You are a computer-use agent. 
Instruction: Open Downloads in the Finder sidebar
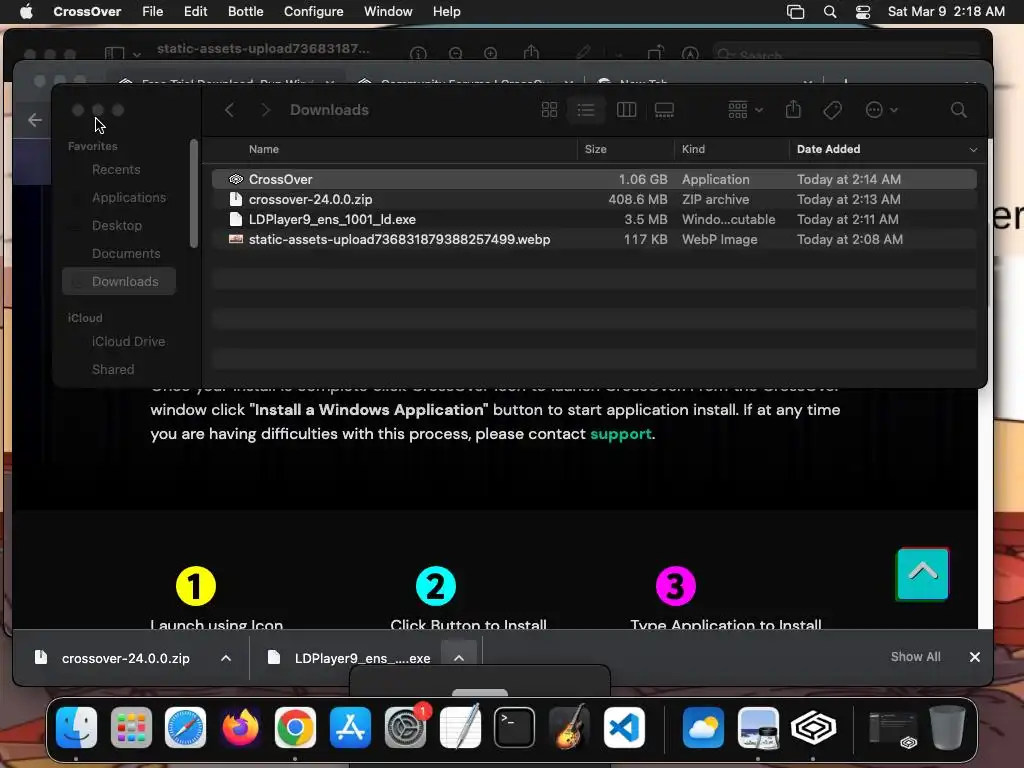tap(119, 281)
